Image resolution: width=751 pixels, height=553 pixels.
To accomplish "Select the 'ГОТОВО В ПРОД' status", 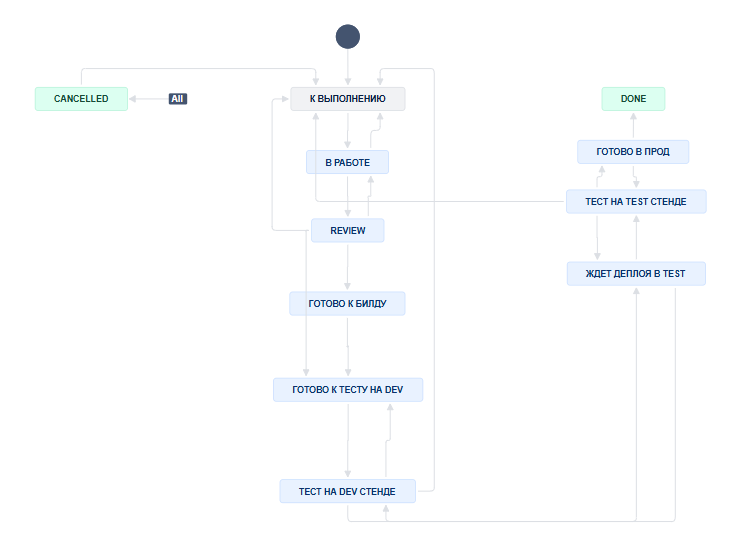I will point(633,152).
